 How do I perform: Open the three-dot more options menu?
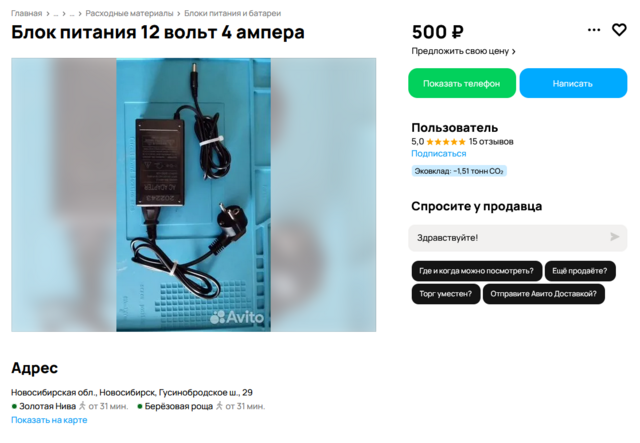(593, 30)
